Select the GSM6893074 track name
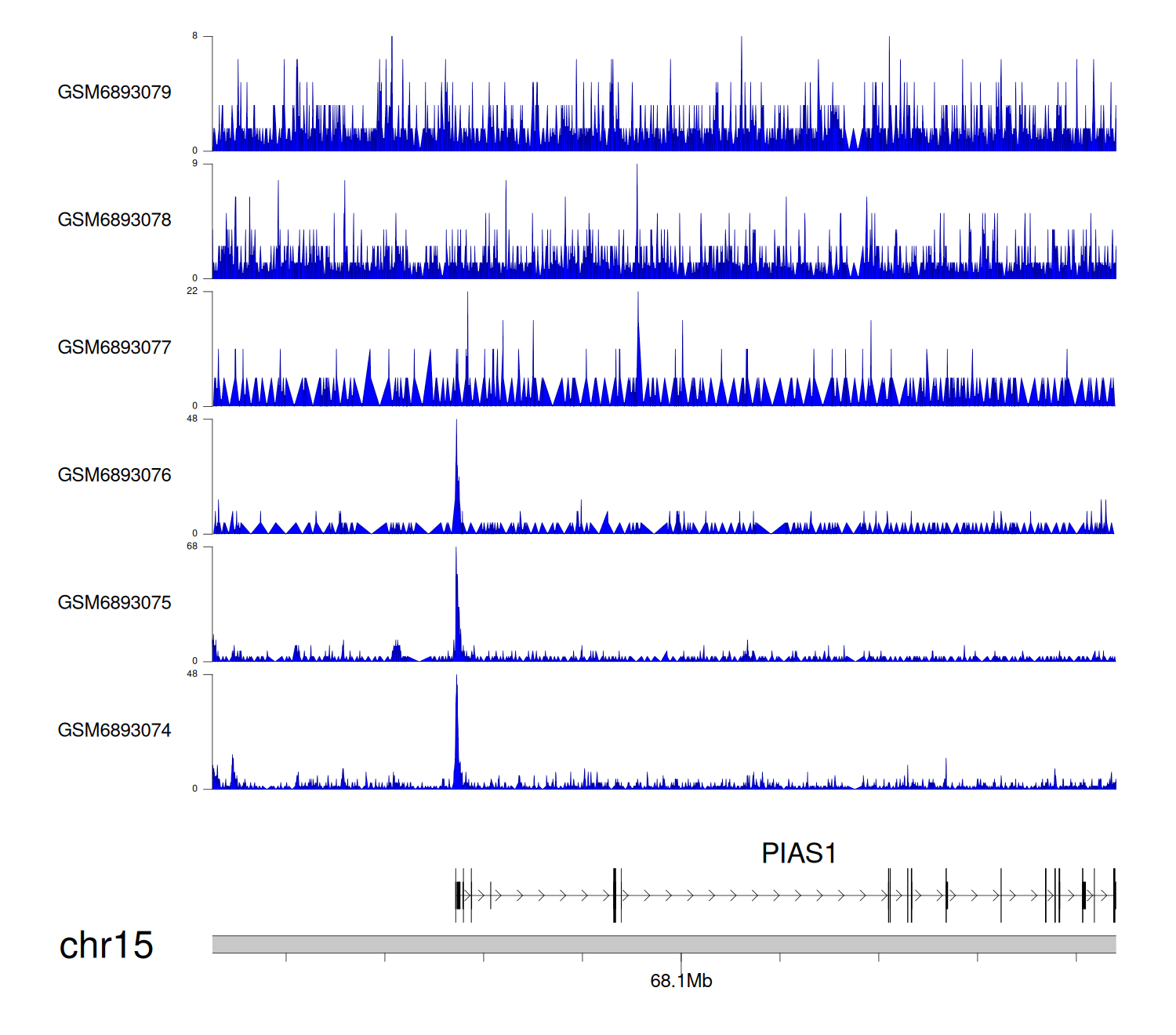 pyautogui.click(x=114, y=730)
